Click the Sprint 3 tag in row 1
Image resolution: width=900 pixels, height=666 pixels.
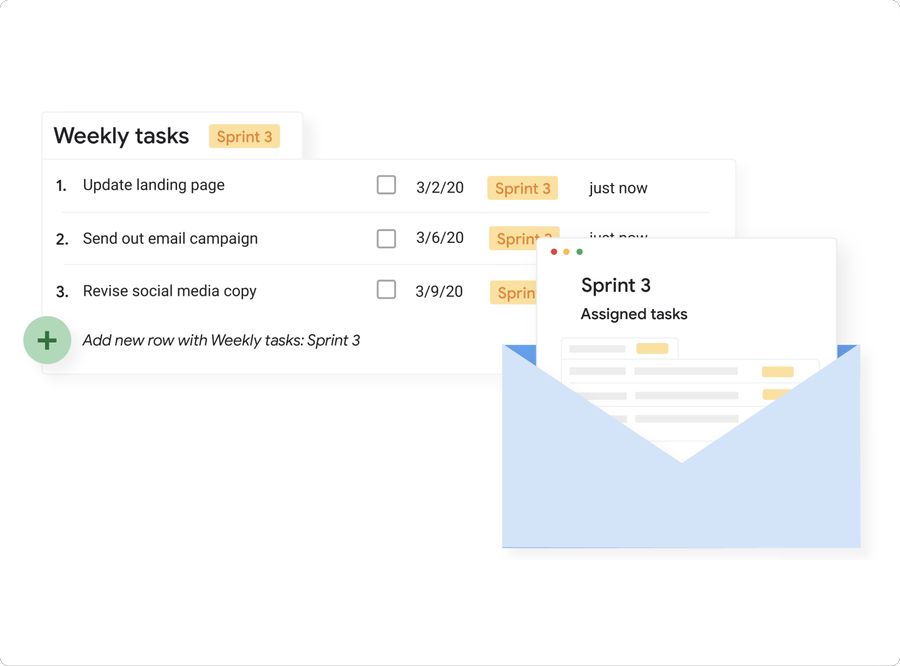pyautogui.click(x=523, y=188)
